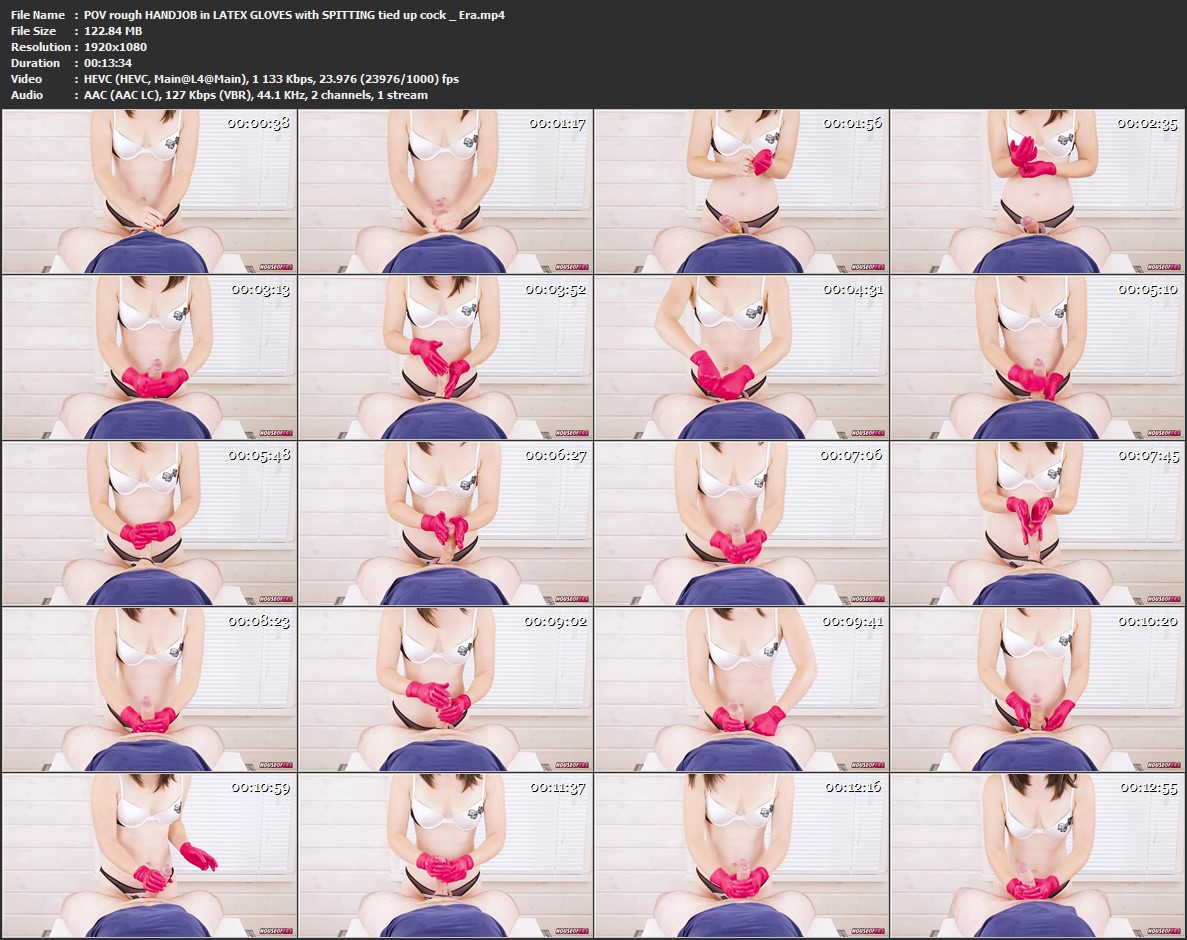Open the thumbnail at 00:01:56
Screen dimensions: 1187x940
tap(741, 191)
